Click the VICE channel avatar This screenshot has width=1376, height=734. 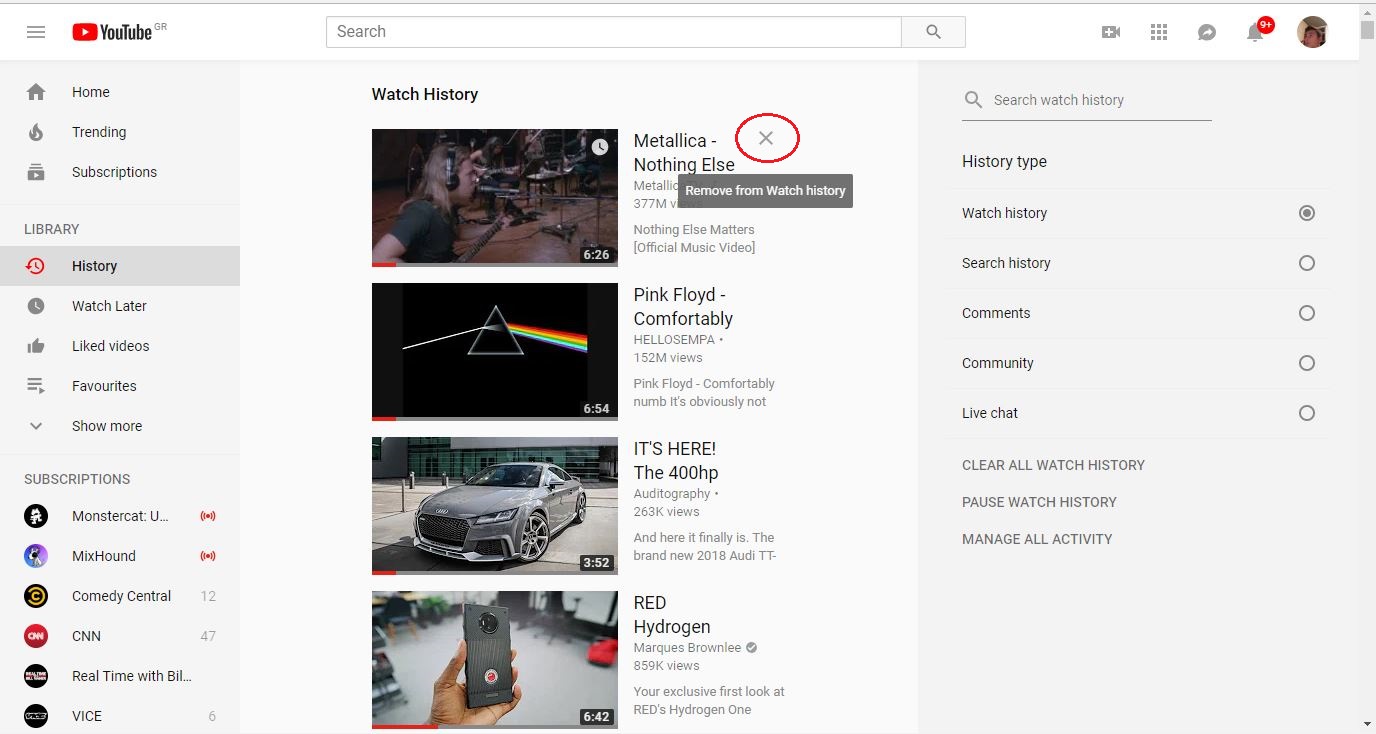(x=36, y=716)
